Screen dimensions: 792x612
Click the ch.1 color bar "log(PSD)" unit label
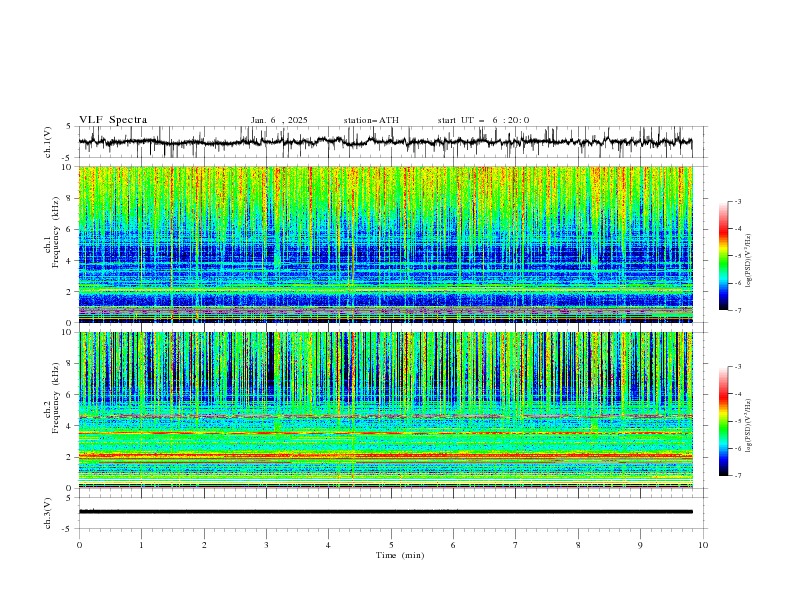[x=749, y=260]
